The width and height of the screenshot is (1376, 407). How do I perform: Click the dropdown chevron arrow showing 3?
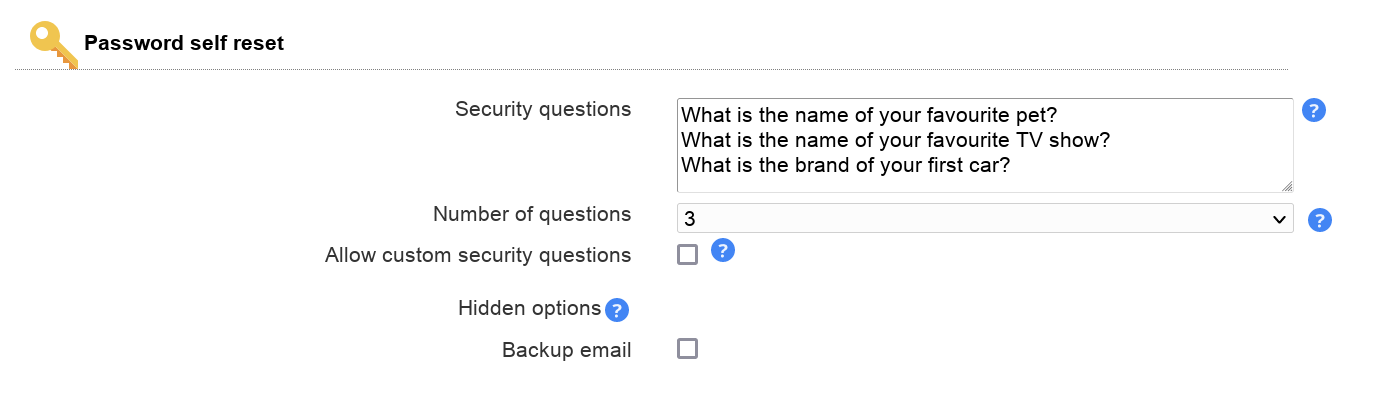pyautogui.click(x=1278, y=219)
